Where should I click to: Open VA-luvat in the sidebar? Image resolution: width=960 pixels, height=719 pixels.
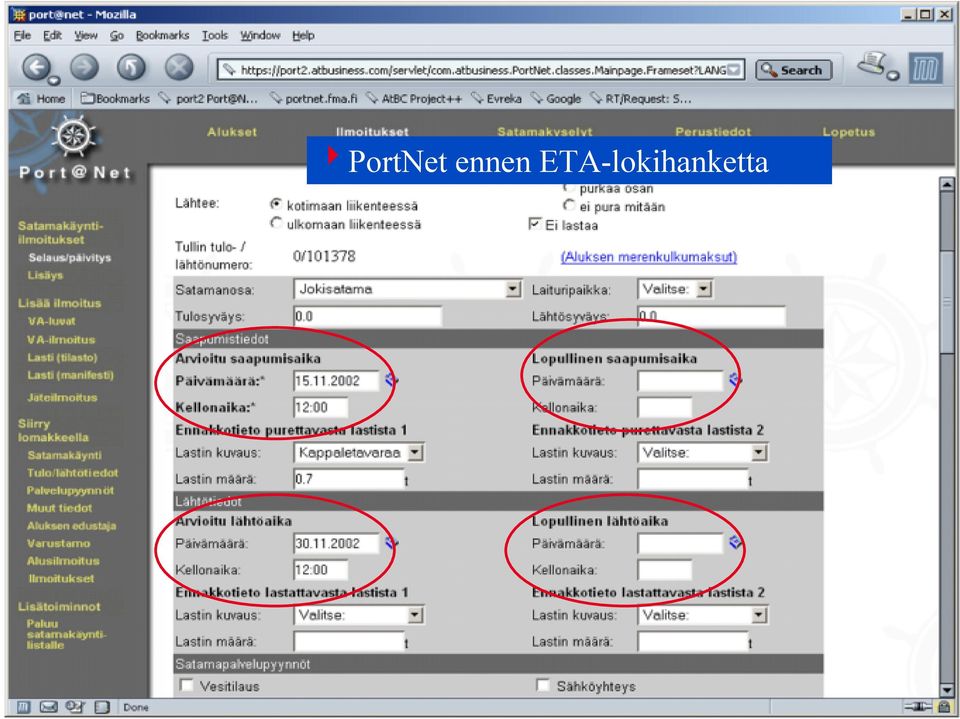(51, 321)
